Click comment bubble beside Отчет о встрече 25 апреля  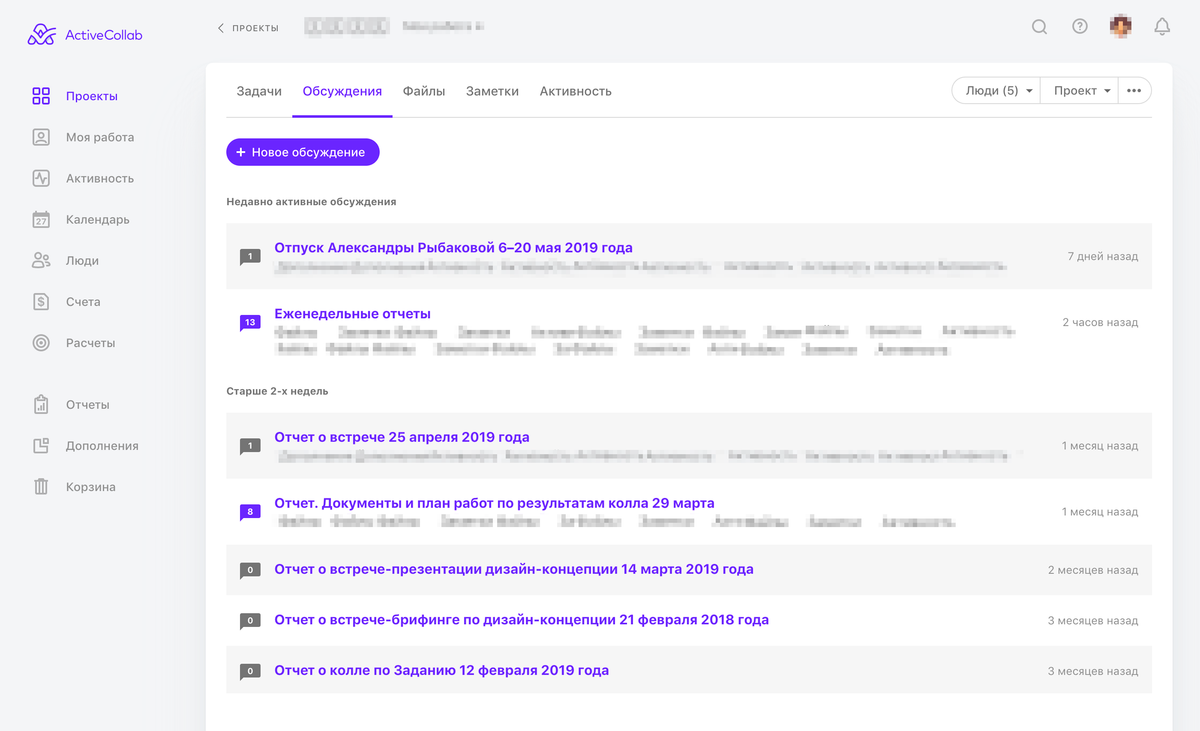(x=250, y=447)
